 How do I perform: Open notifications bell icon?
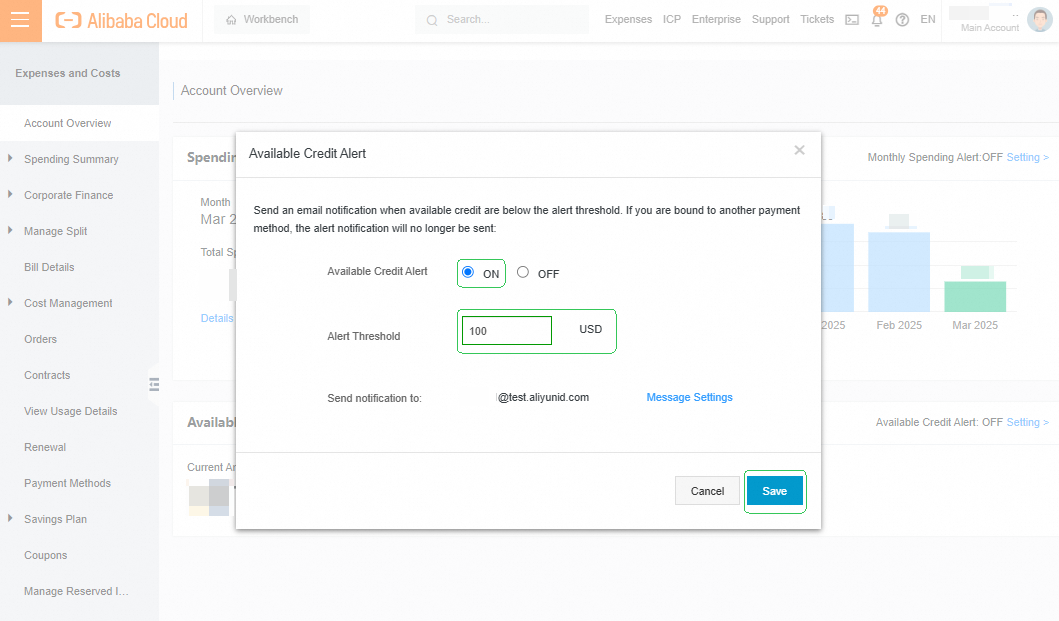[877, 20]
